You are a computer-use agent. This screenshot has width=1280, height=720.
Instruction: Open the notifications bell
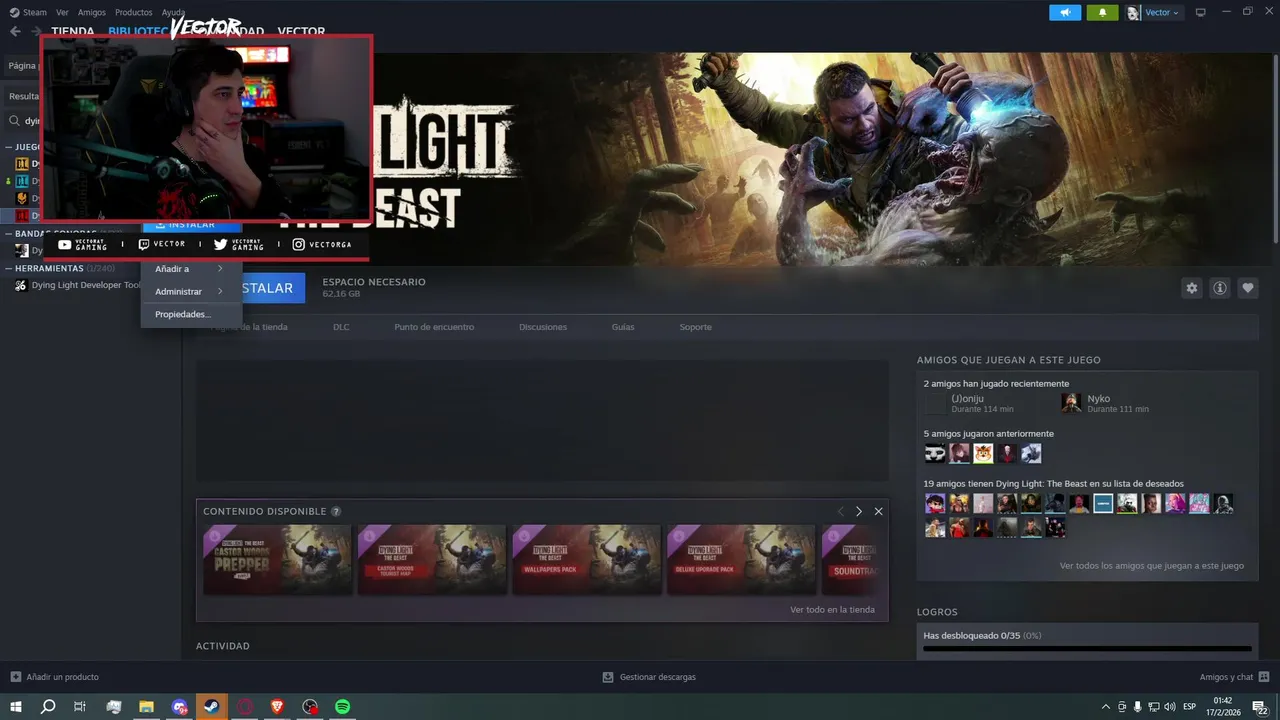click(1103, 12)
